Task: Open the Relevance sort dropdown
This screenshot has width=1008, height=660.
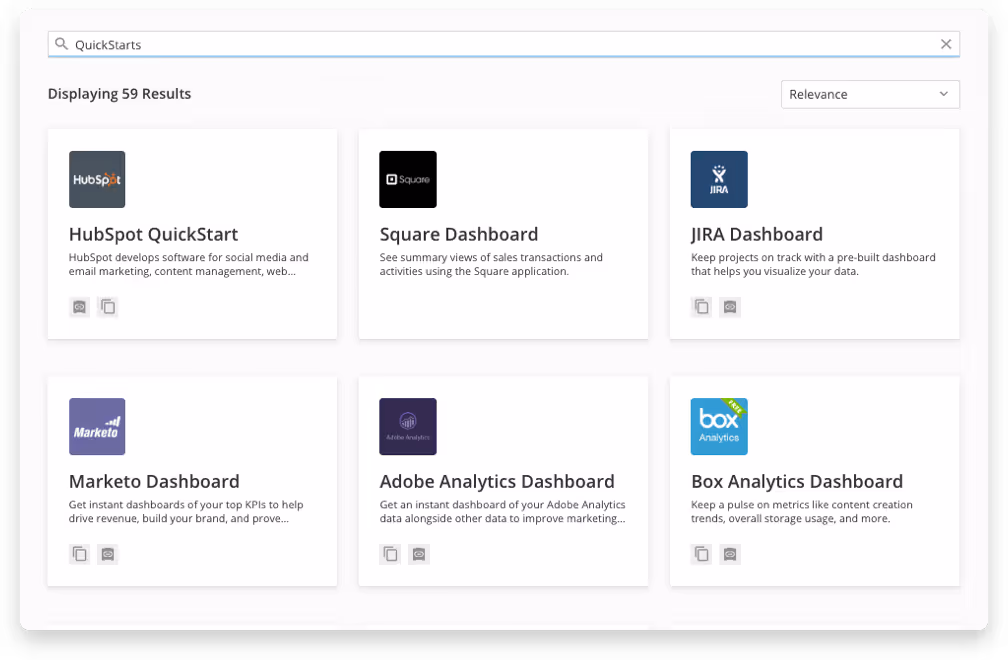Action: tap(870, 94)
